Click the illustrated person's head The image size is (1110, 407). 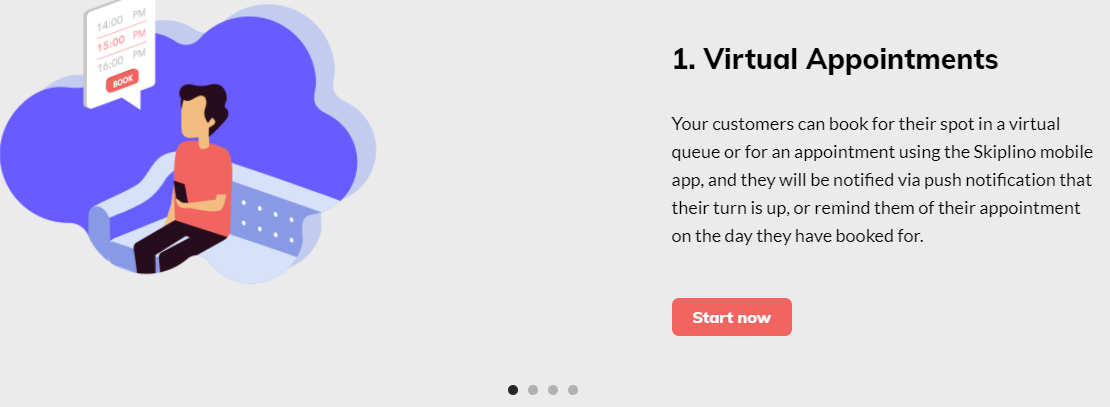pos(201,112)
